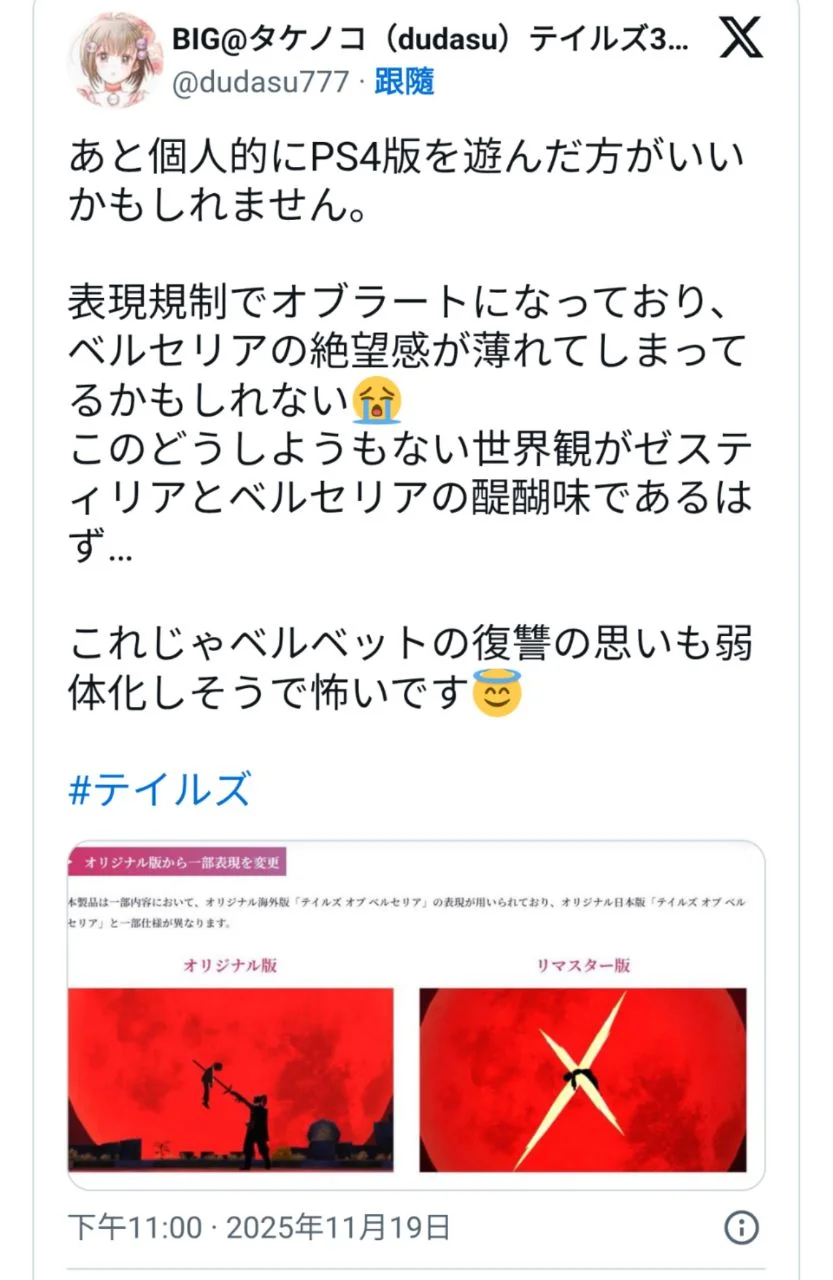833x1280 pixels.
Task: Click the 表現規制でオブラート paragraph
Action: tap(409, 472)
